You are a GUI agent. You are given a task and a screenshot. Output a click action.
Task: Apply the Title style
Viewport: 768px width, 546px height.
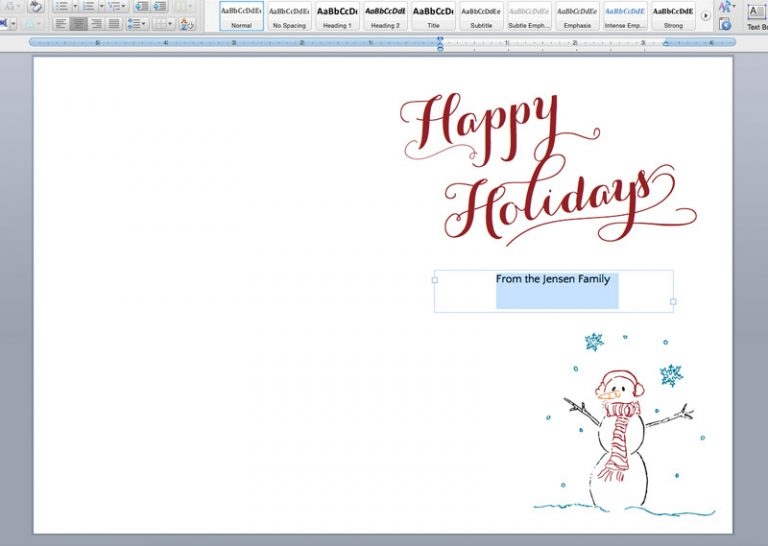tap(433, 16)
